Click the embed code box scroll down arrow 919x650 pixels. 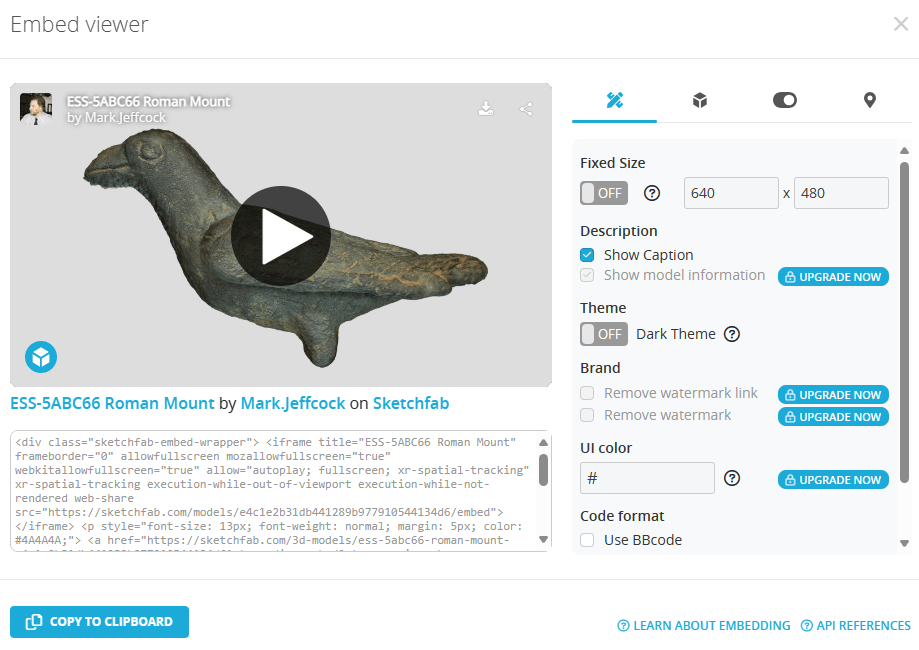[x=543, y=539]
